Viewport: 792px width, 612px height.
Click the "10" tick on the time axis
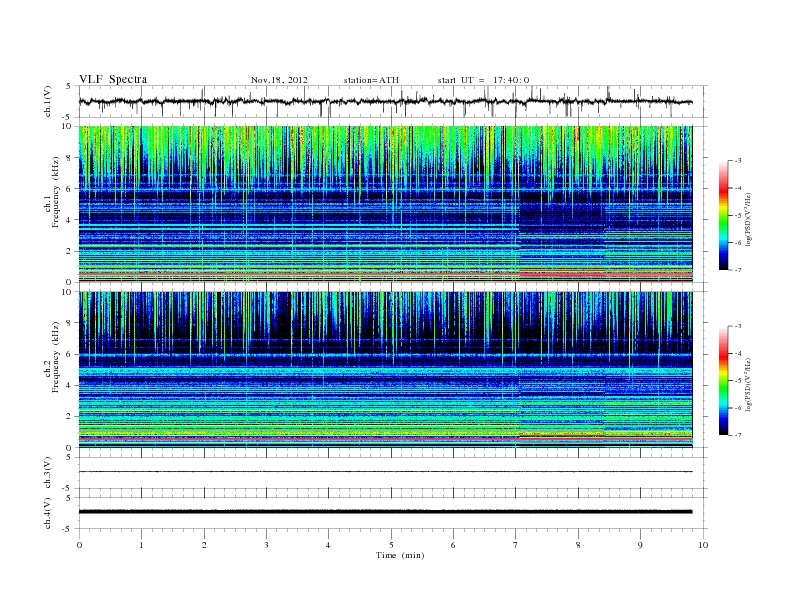tap(703, 545)
